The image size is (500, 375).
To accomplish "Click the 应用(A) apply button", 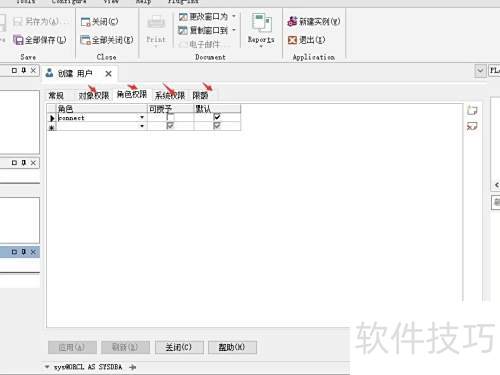I will pyautogui.click(x=72, y=347).
